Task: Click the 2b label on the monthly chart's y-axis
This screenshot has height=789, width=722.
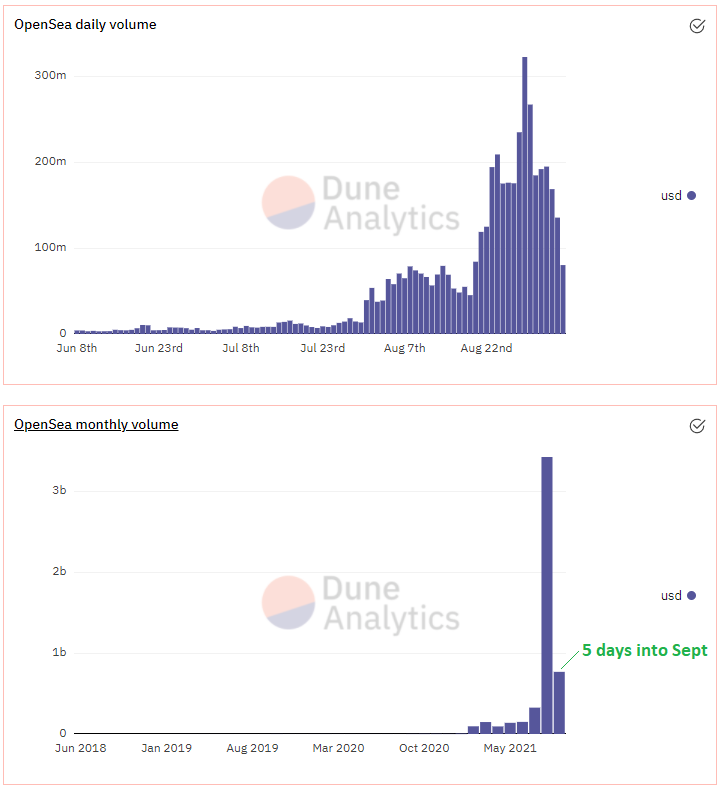Action: 59,571
